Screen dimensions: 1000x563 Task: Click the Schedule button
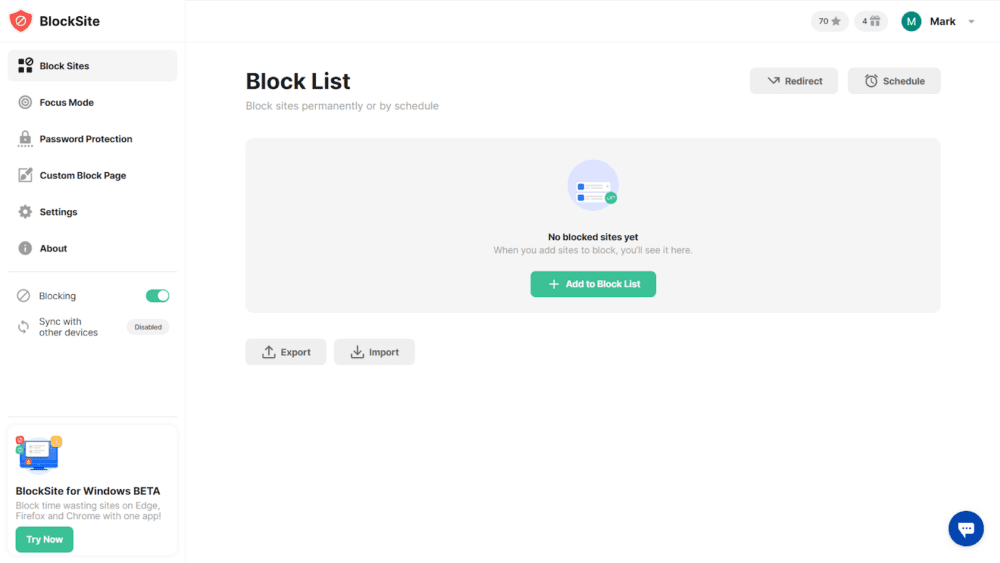pyautogui.click(x=893, y=81)
